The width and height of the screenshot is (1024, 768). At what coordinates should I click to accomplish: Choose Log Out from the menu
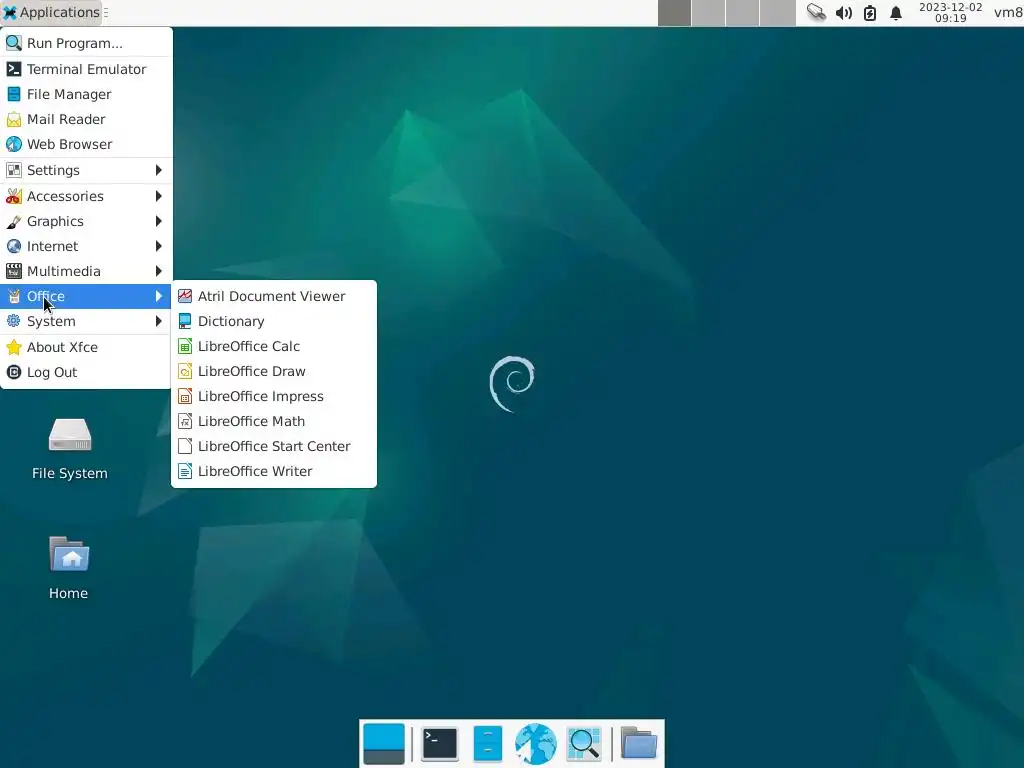coord(86,372)
